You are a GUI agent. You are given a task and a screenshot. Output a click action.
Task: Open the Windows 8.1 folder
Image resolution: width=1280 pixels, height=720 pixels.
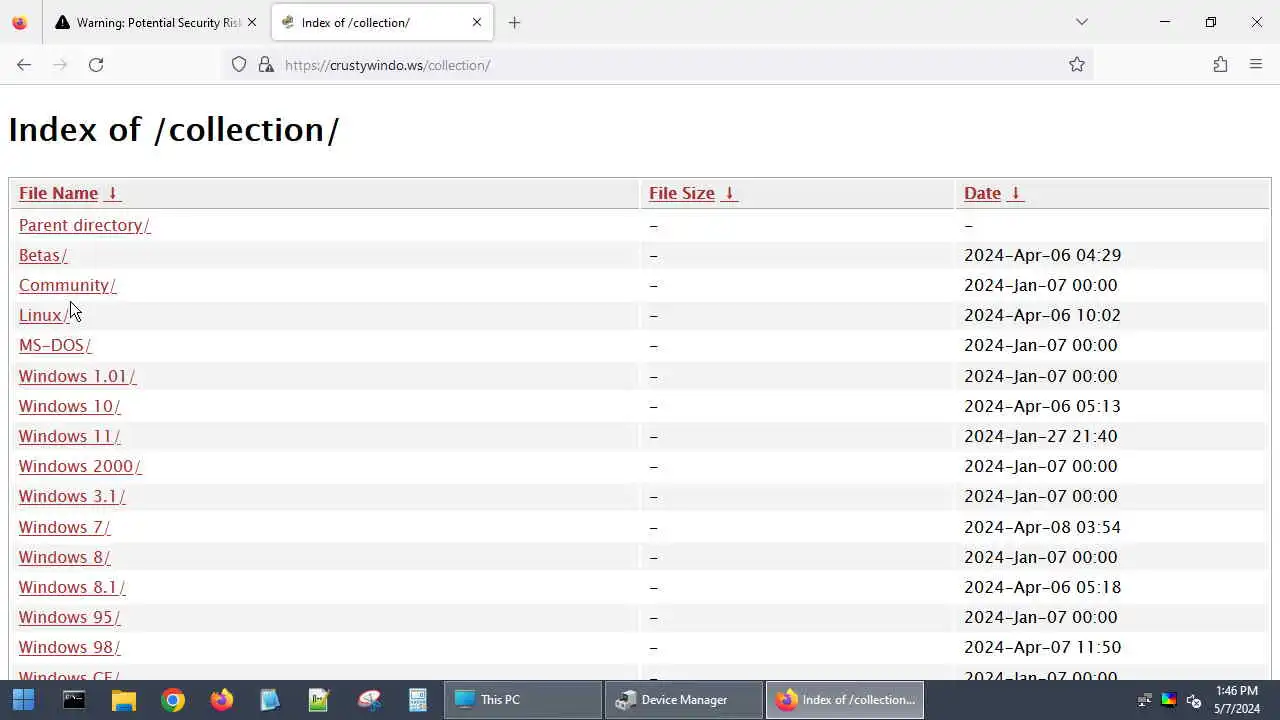72,587
